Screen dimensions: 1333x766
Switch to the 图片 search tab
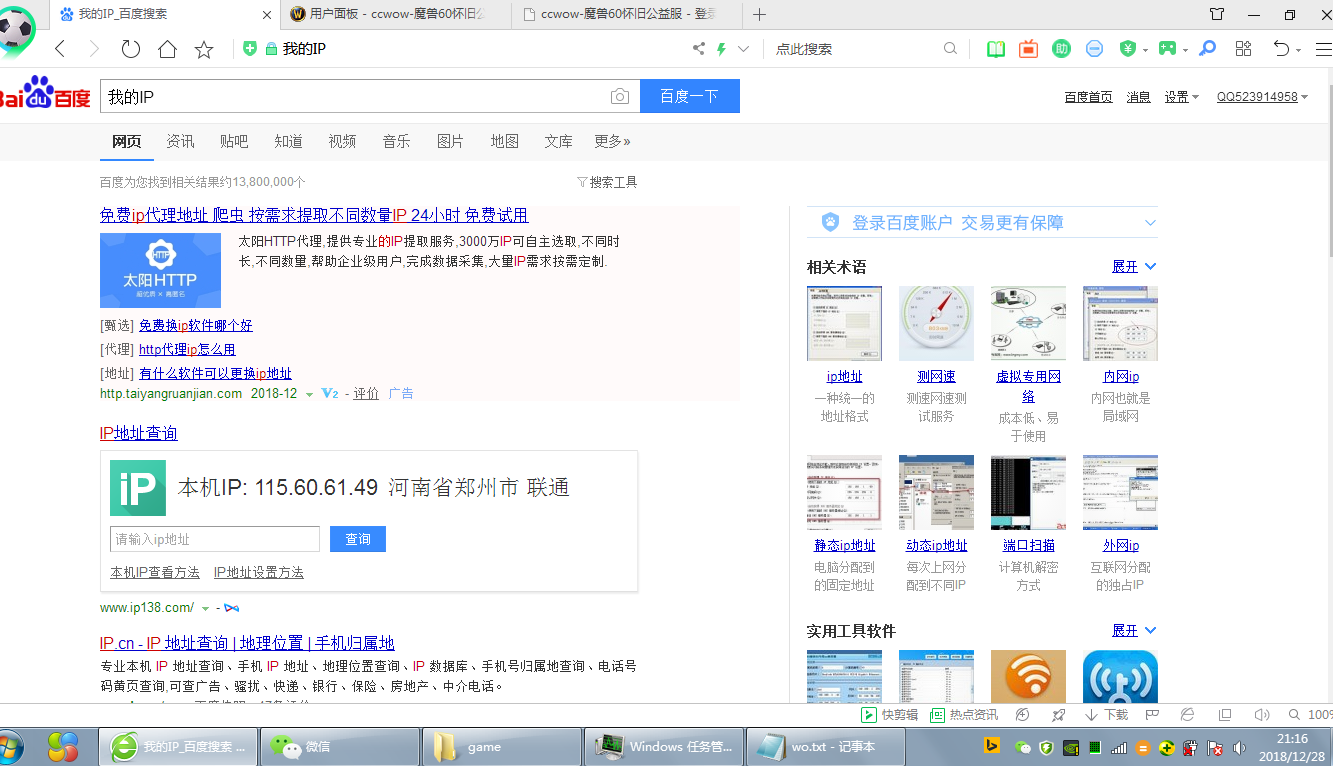tap(450, 141)
